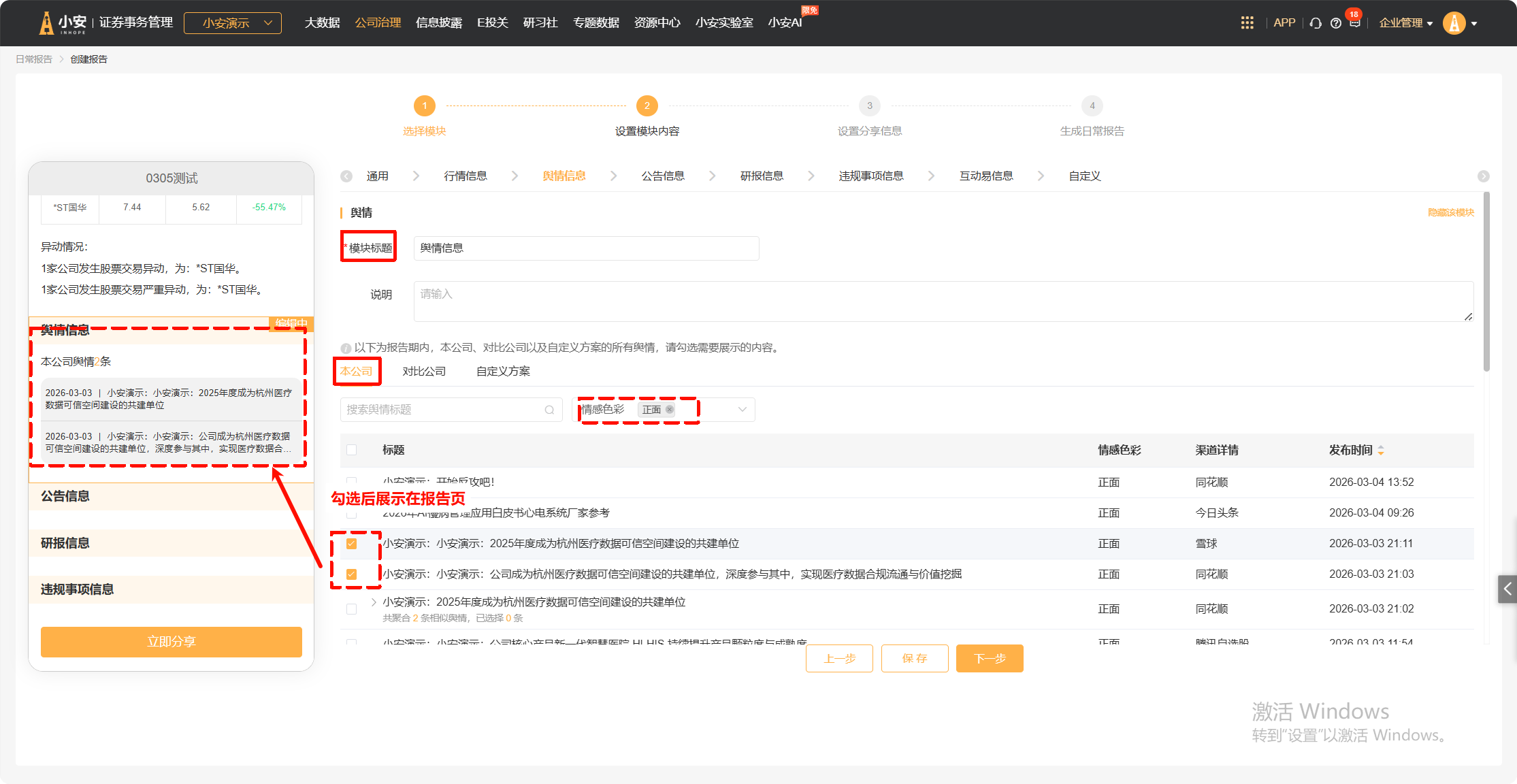Viewport: 1517px width, 784px height.
Task: Remove the 正面 sentiment filter tag
Action: tap(670, 410)
